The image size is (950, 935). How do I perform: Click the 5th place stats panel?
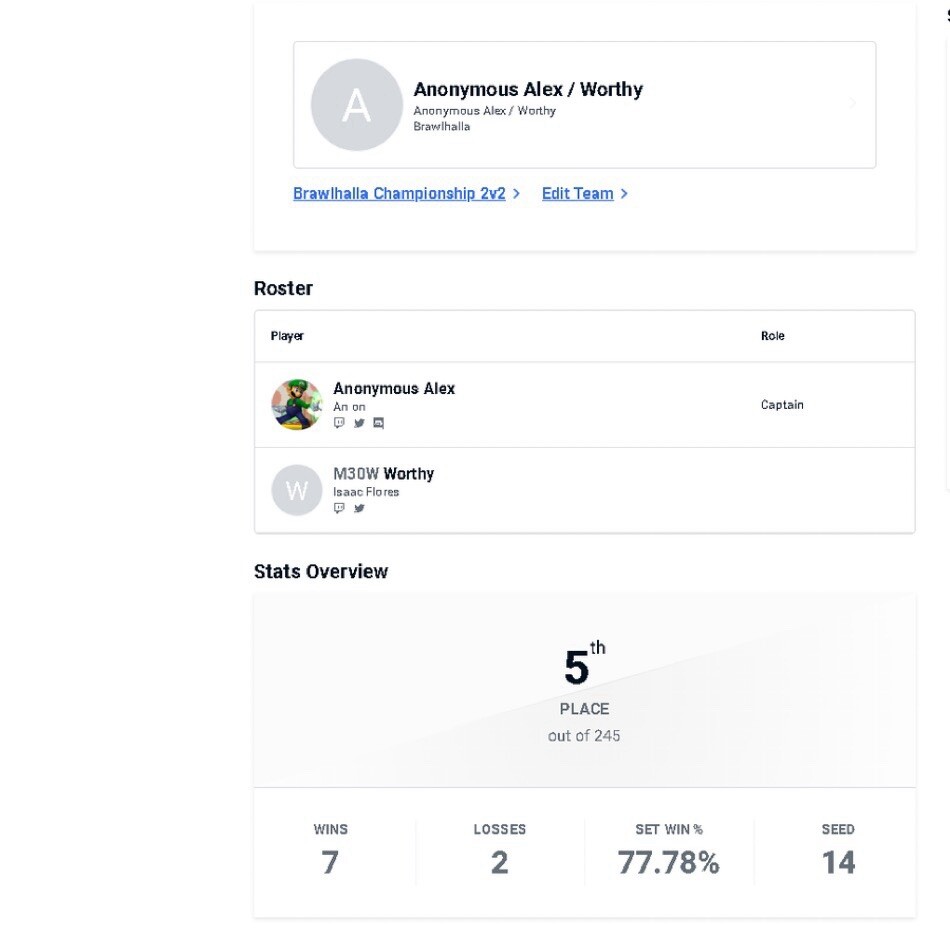(585, 691)
